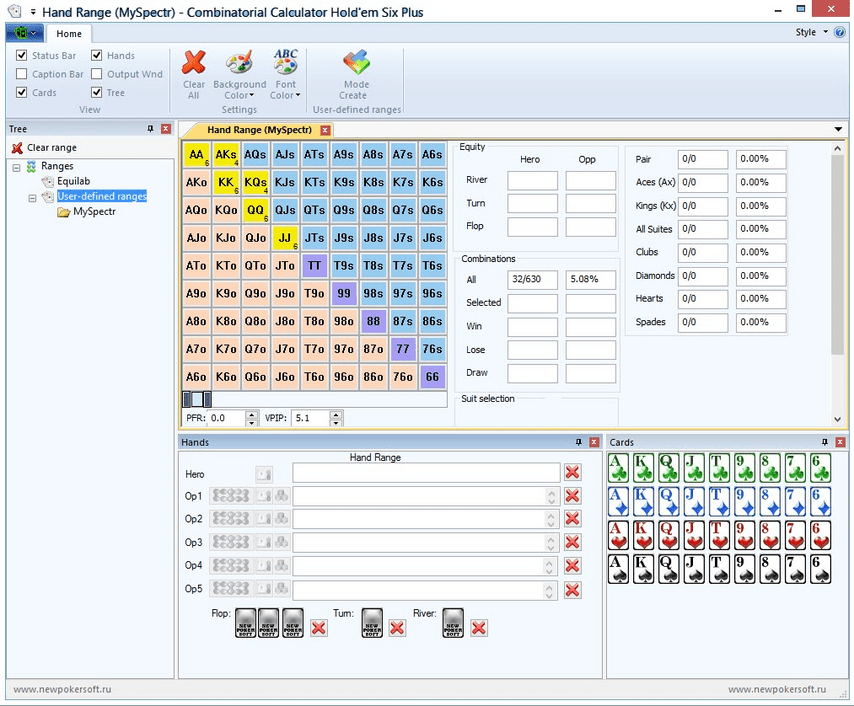The width and height of the screenshot is (854, 706).
Task: Click the PFR value stepper
Action: [x=251, y=418]
